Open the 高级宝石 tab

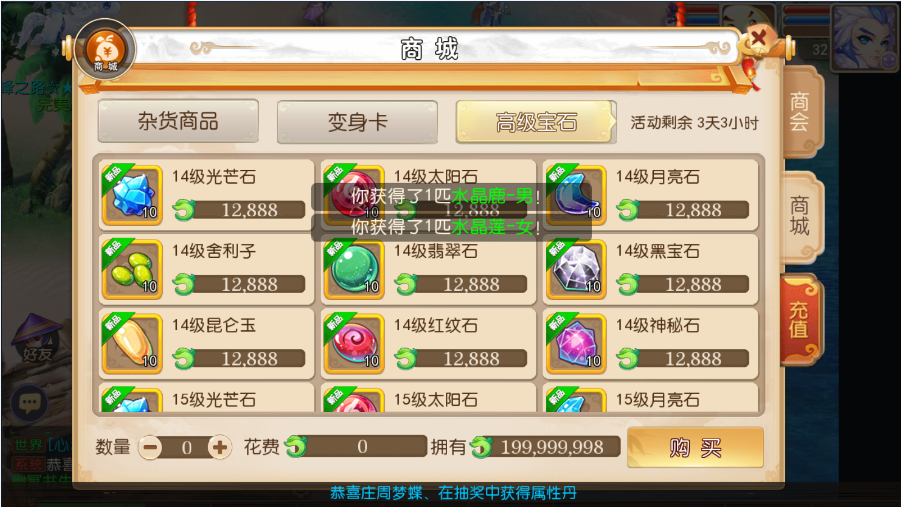[x=536, y=122]
